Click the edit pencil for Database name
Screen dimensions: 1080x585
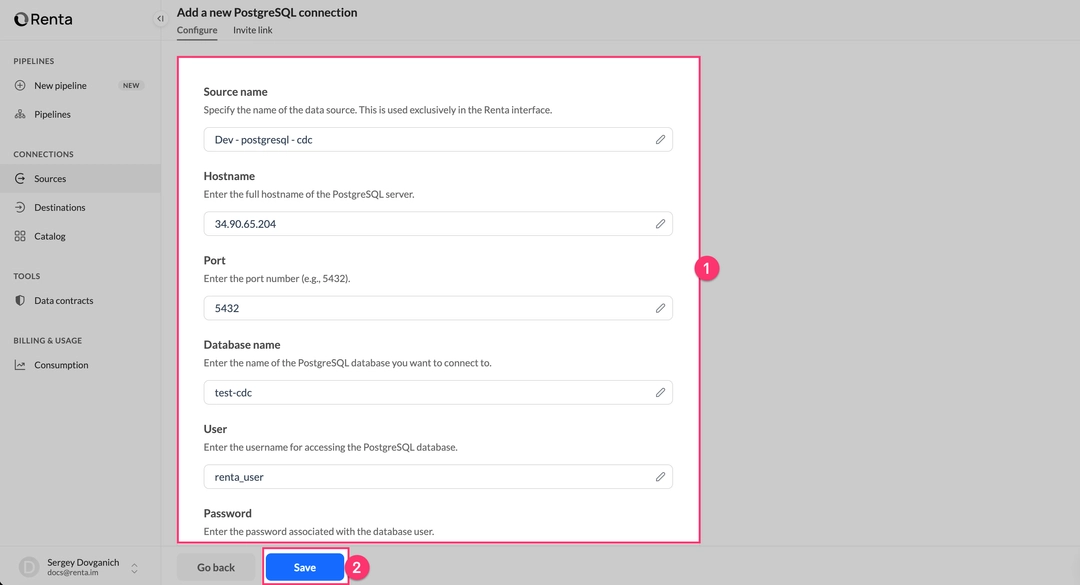pos(659,392)
